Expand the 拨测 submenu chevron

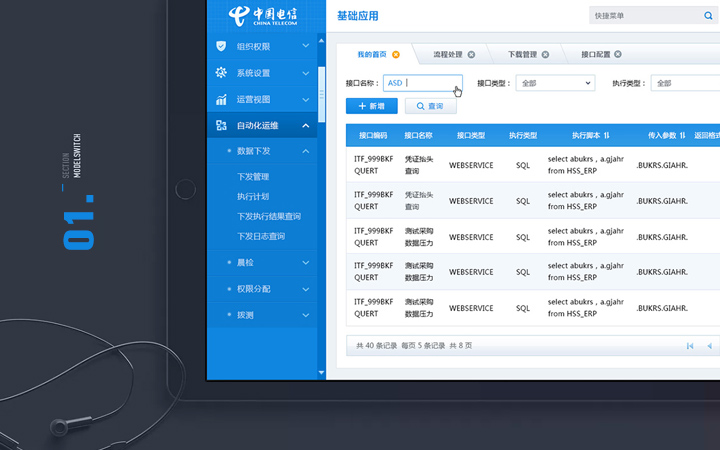(305, 315)
